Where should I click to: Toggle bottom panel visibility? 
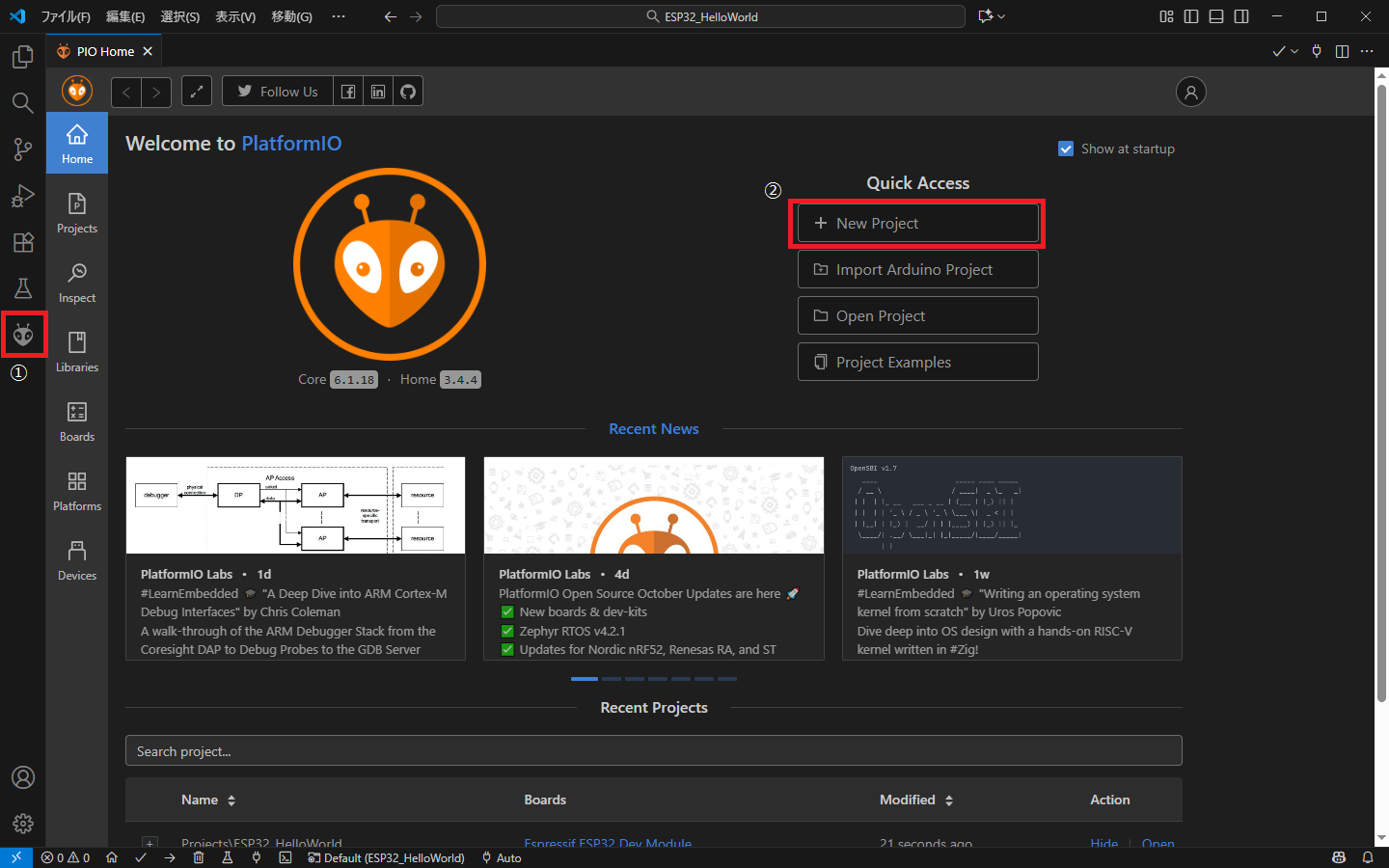pyautogui.click(x=1216, y=16)
